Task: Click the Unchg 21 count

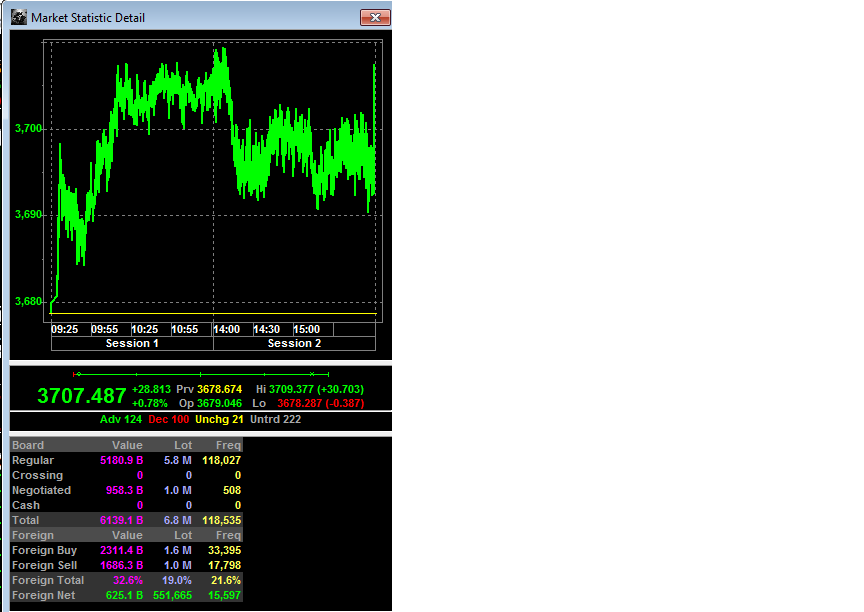Action: [219, 419]
